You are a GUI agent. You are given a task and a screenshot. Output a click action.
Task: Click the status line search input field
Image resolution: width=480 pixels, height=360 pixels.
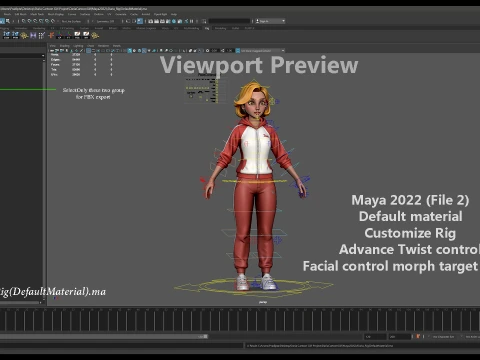pos(229,21)
